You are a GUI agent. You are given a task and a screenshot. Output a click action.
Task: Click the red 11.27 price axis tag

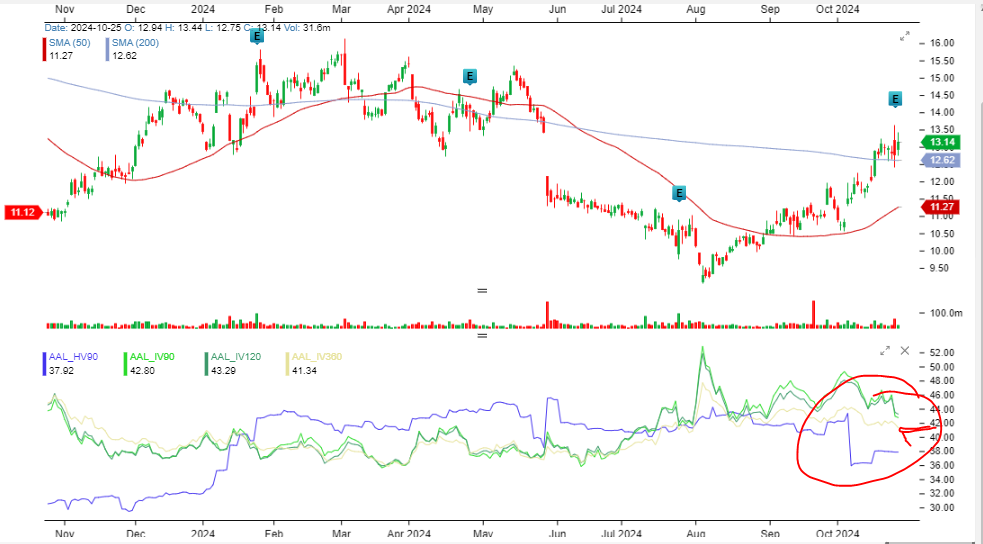[939, 207]
